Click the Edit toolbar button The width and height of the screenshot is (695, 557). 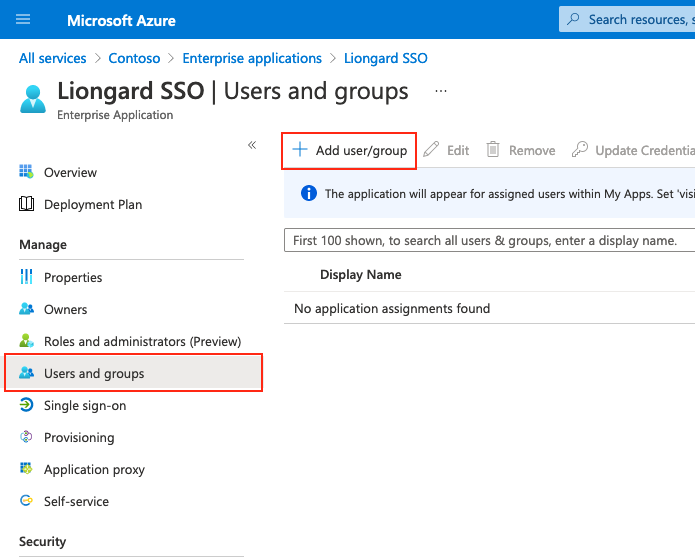[x=446, y=151]
